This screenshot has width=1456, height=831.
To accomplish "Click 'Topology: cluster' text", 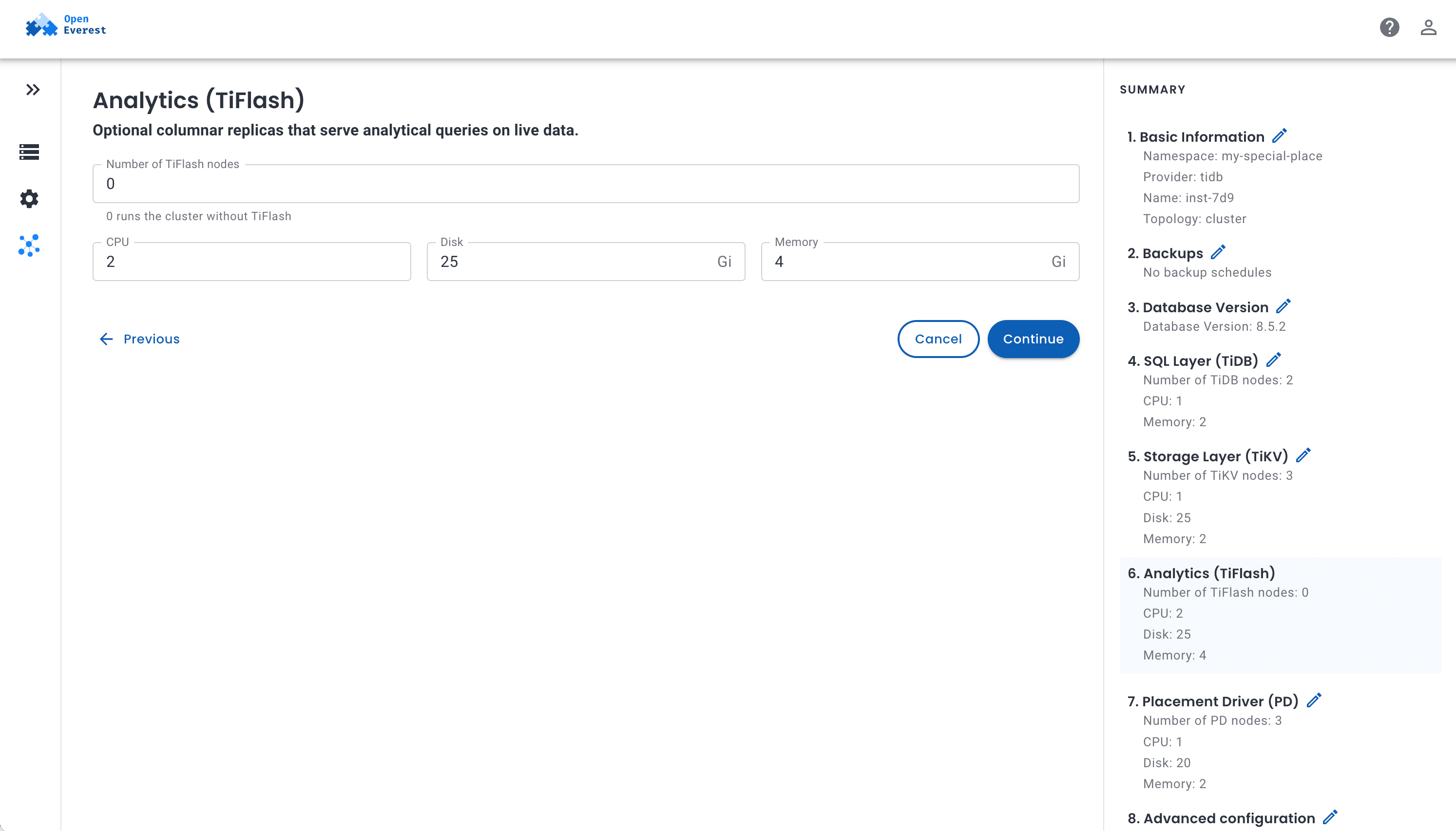I will [1195, 219].
